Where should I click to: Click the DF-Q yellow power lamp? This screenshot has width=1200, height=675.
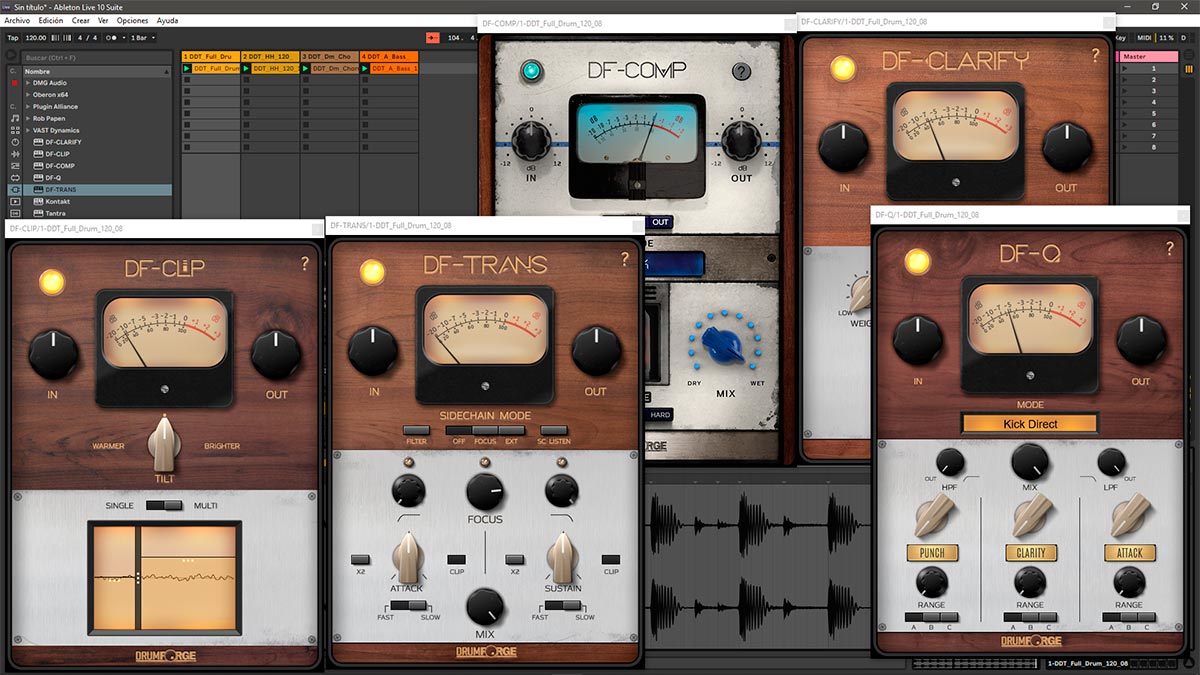pos(917,261)
